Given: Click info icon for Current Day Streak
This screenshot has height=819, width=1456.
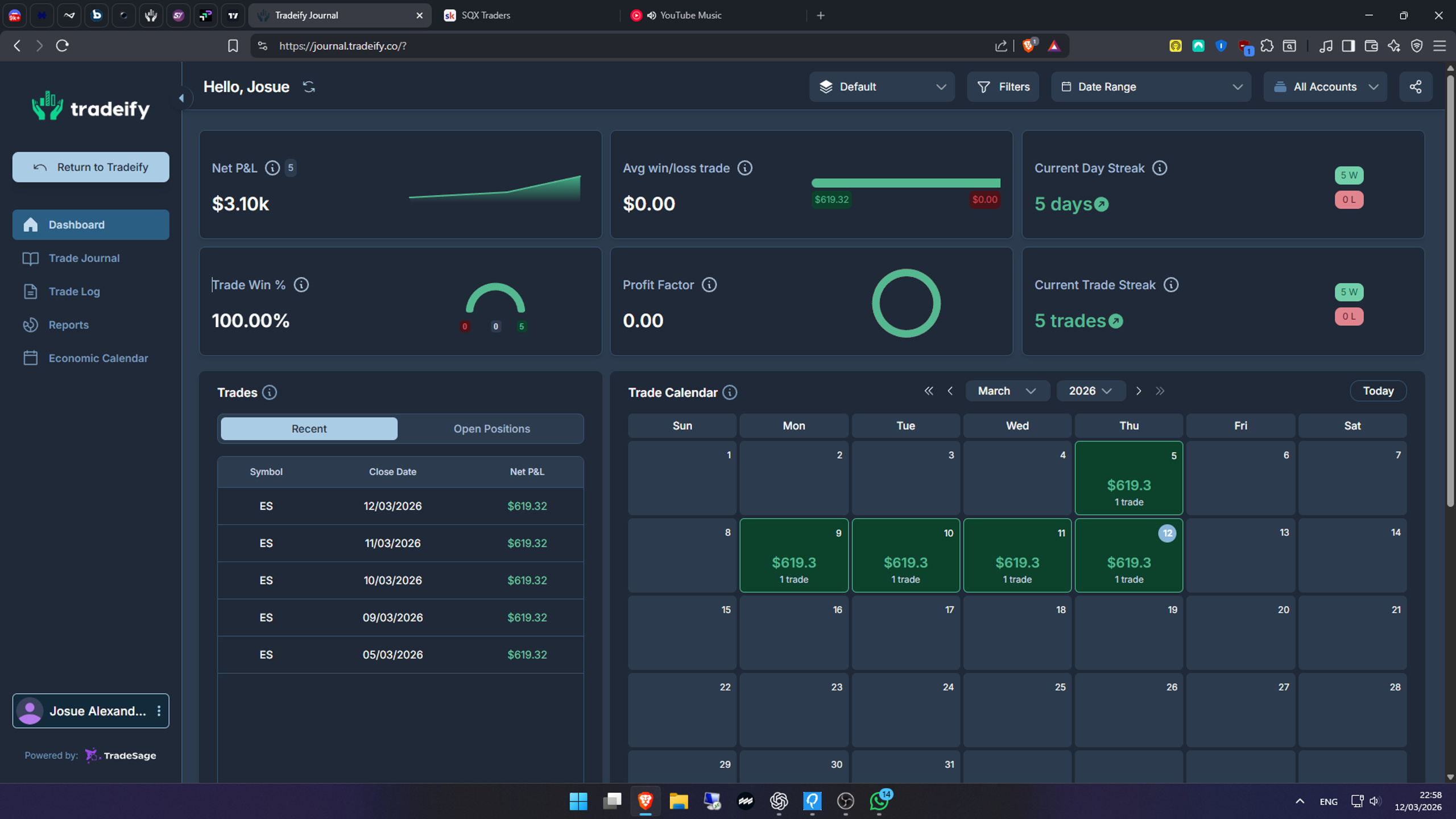Looking at the screenshot, I should pyautogui.click(x=1160, y=168).
